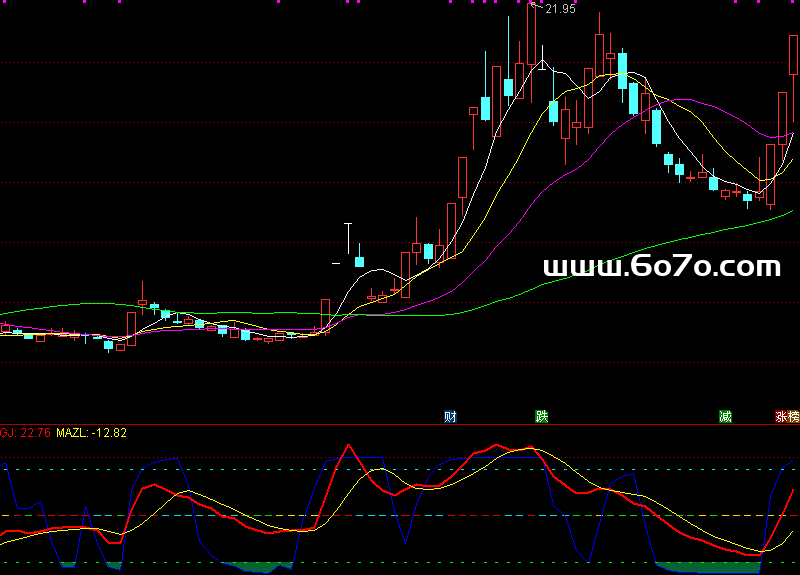
Task: Click the green 跌 marker icon
Action: tap(542, 416)
